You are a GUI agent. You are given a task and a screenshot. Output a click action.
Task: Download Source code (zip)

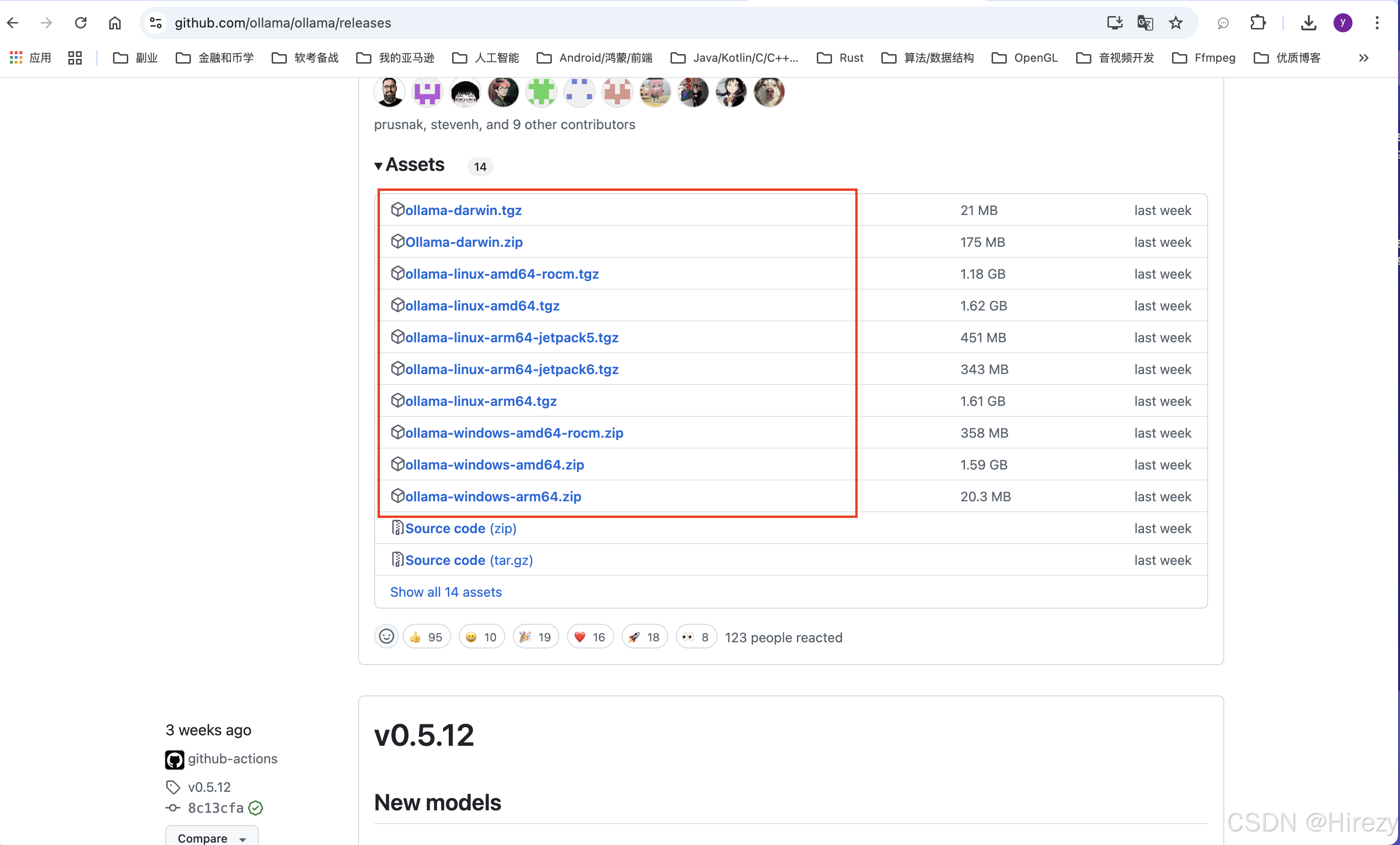tap(461, 528)
